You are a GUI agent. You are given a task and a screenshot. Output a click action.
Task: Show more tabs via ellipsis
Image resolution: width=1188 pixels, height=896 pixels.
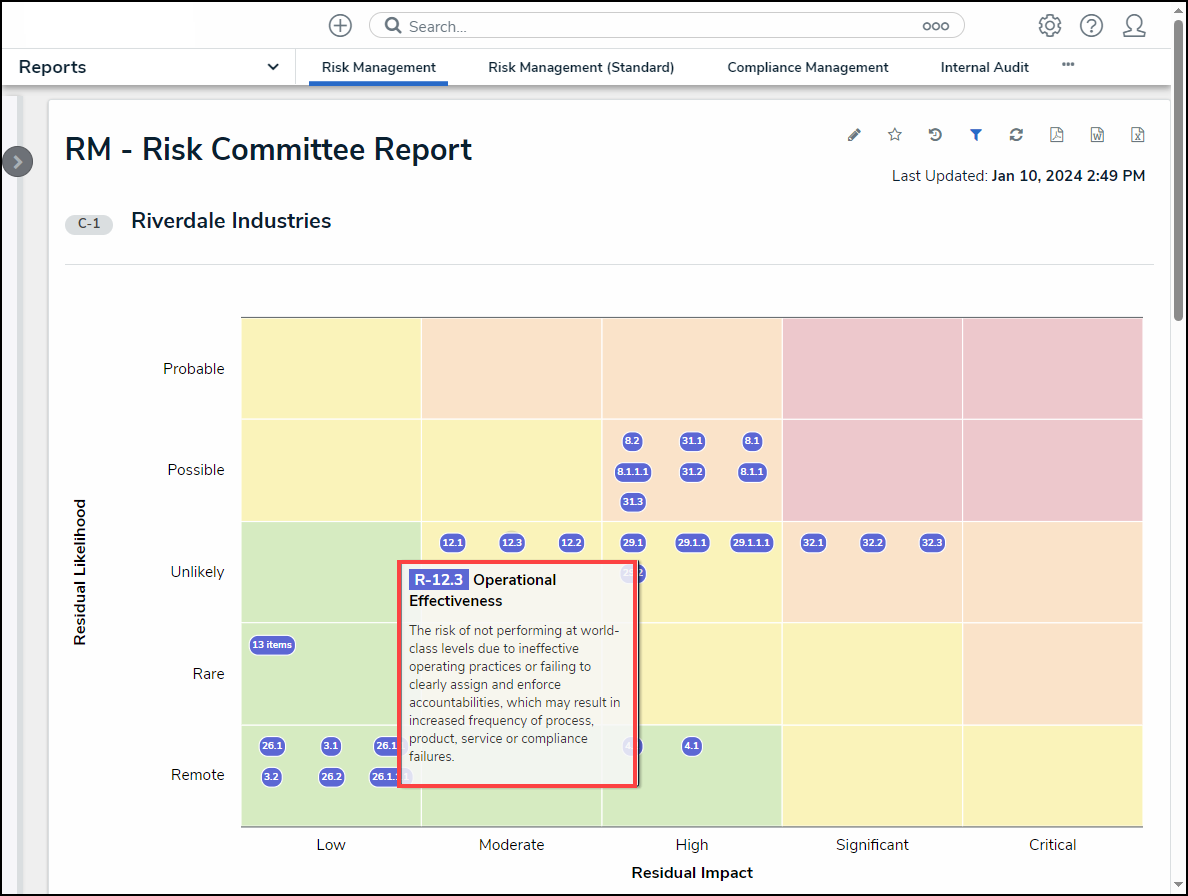pos(1068,65)
